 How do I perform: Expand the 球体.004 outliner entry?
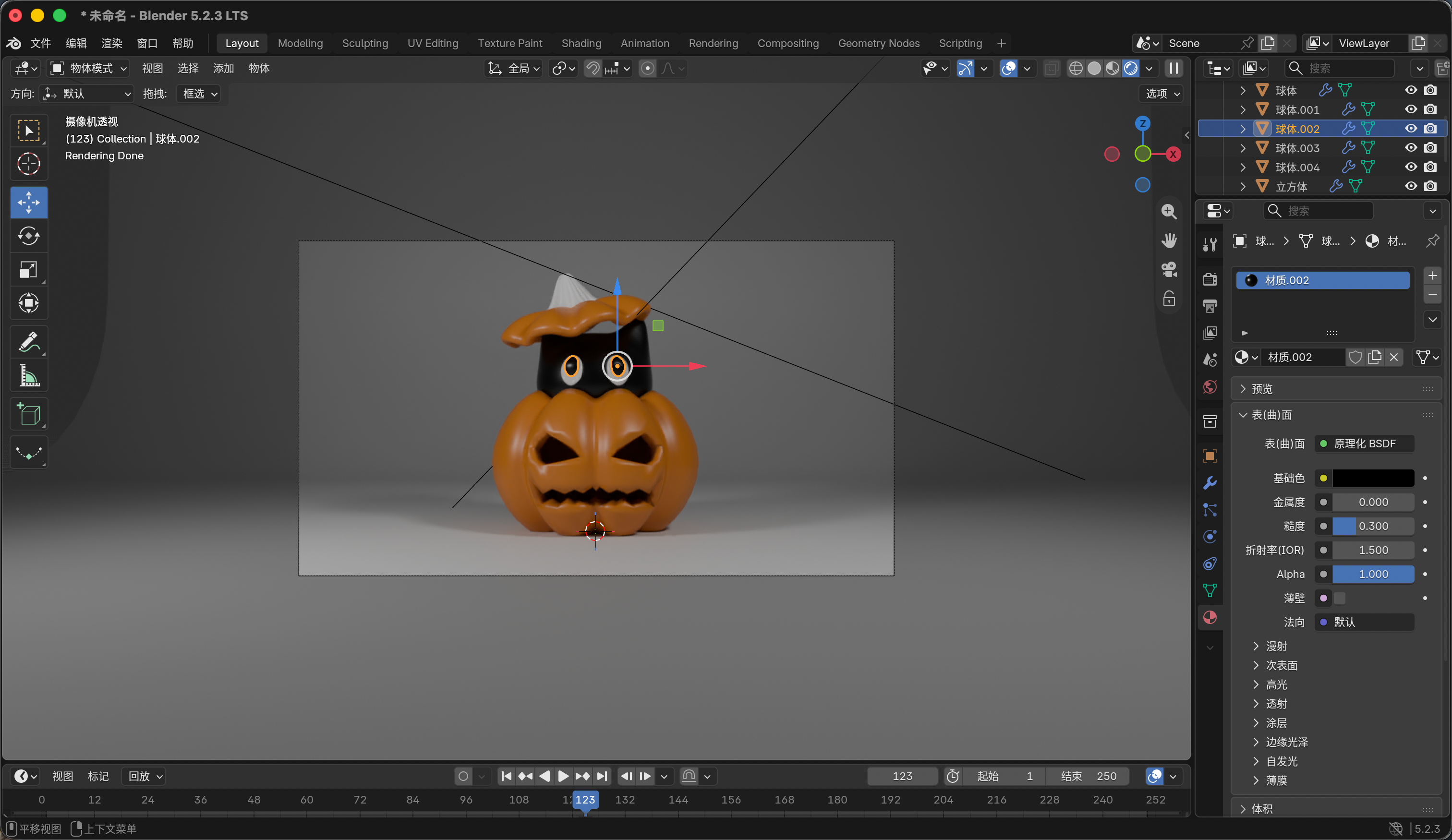coord(1243,167)
